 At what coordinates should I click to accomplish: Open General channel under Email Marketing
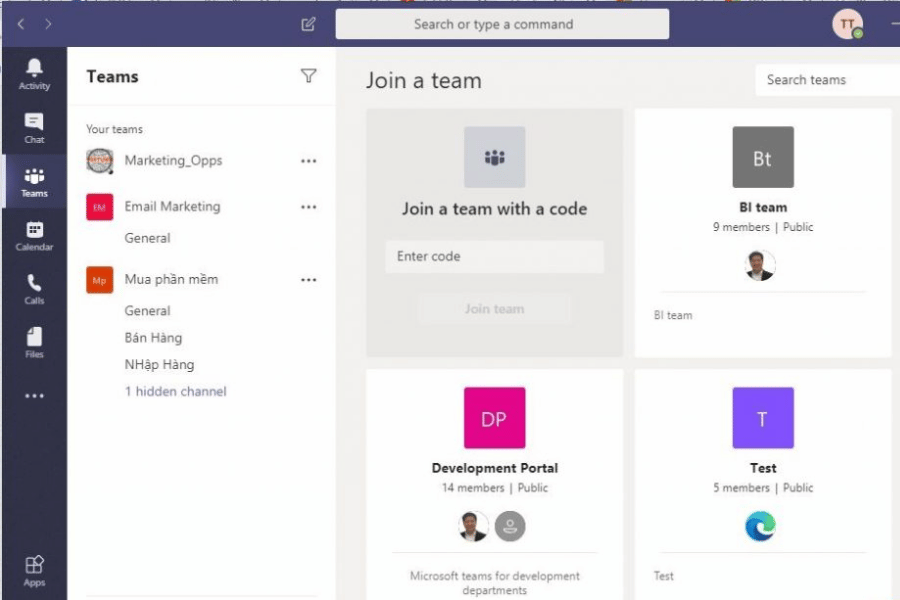[148, 238]
